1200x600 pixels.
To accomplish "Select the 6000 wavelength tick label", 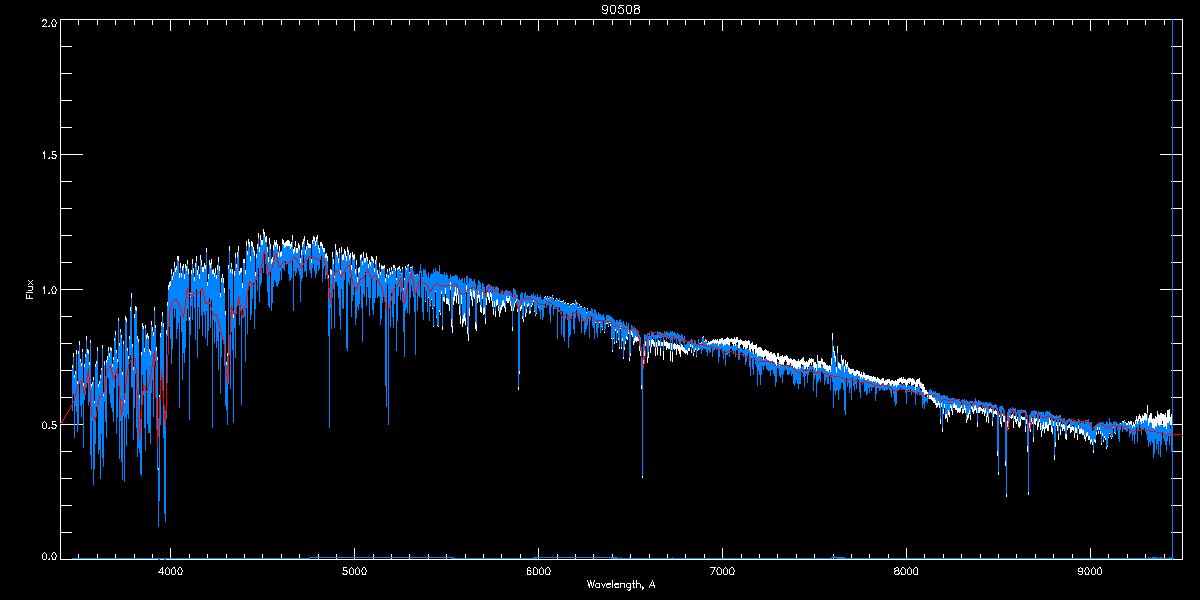I will pyautogui.click(x=538, y=571).
